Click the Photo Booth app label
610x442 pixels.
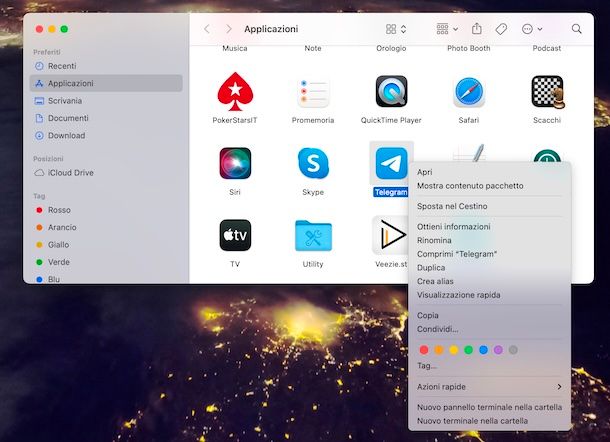[x=468, y=48]
